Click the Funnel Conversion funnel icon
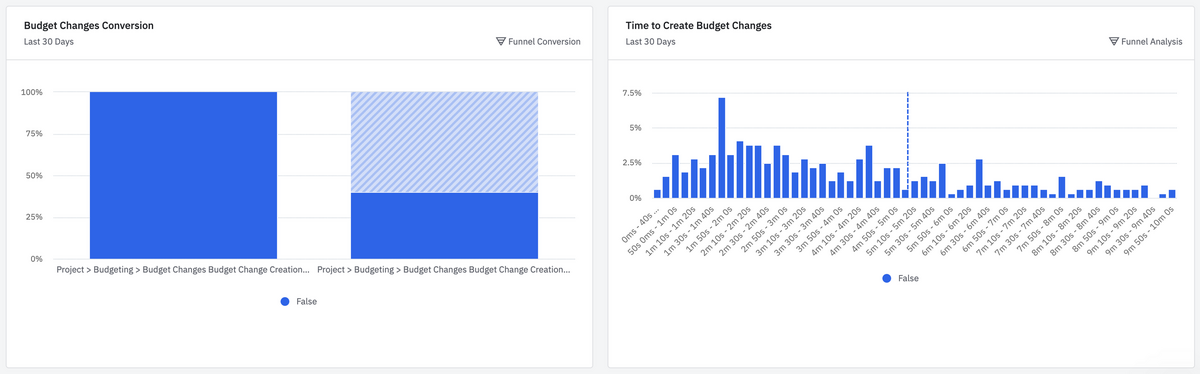 tap(501, 42)
